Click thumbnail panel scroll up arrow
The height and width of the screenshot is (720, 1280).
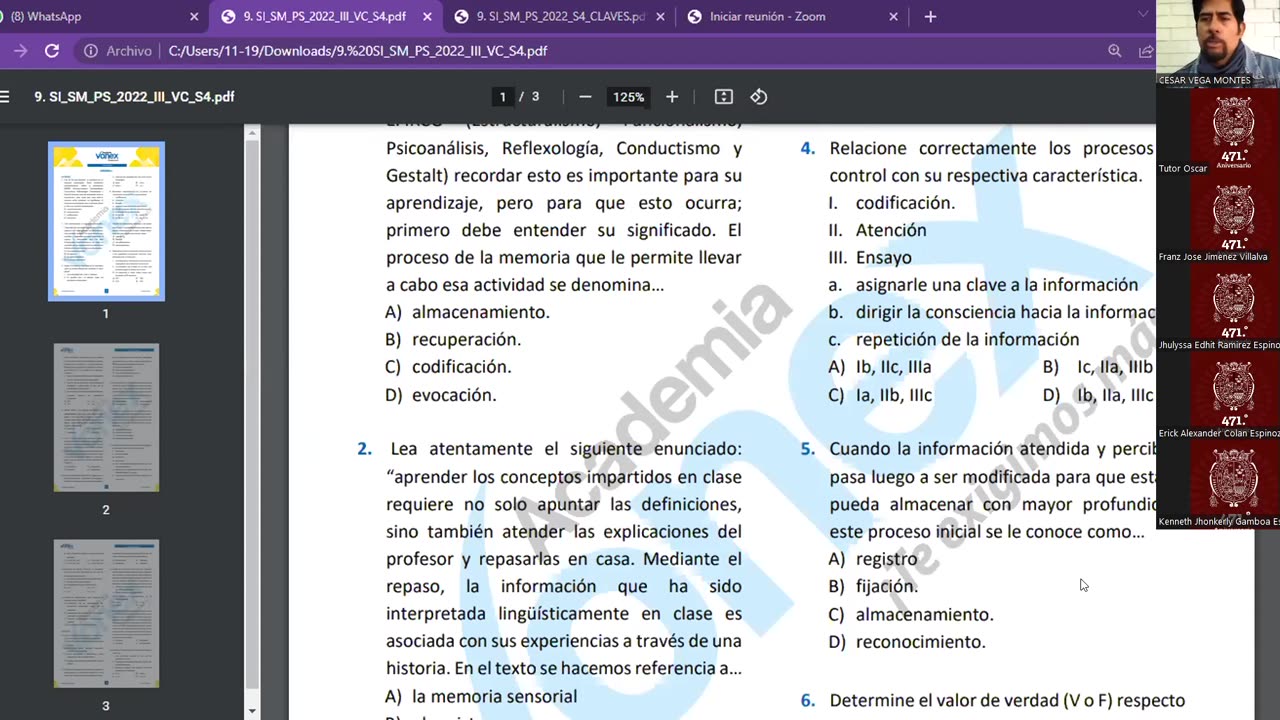[252, 132]
